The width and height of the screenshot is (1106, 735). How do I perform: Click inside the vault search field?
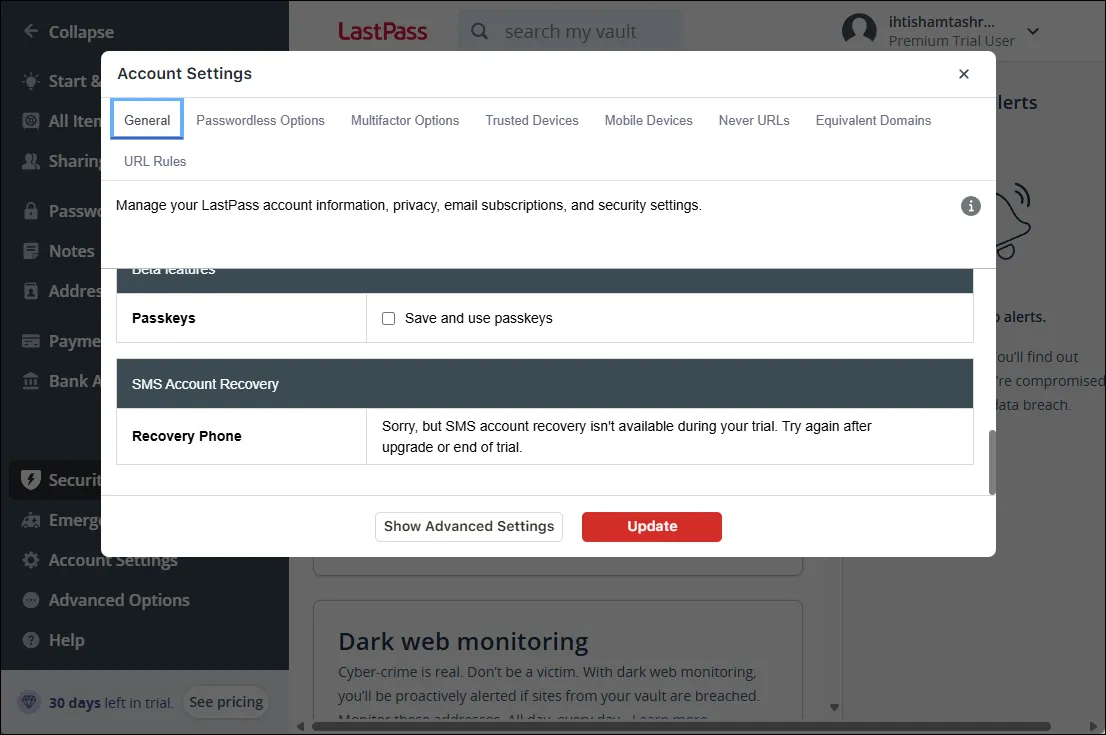coord(570,31)
